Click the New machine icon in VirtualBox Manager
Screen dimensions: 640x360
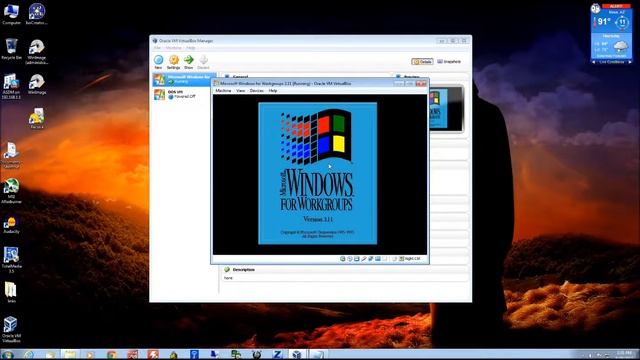[158, 62]
